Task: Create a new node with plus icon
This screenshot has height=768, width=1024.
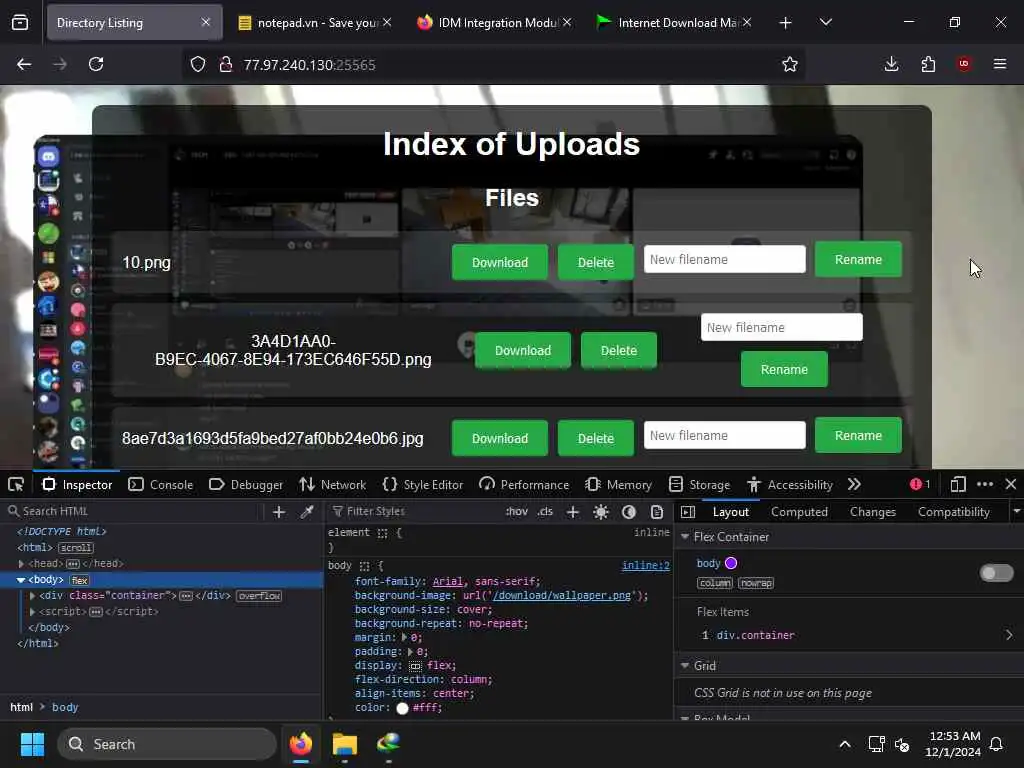Action: click(x=279, y=512)
